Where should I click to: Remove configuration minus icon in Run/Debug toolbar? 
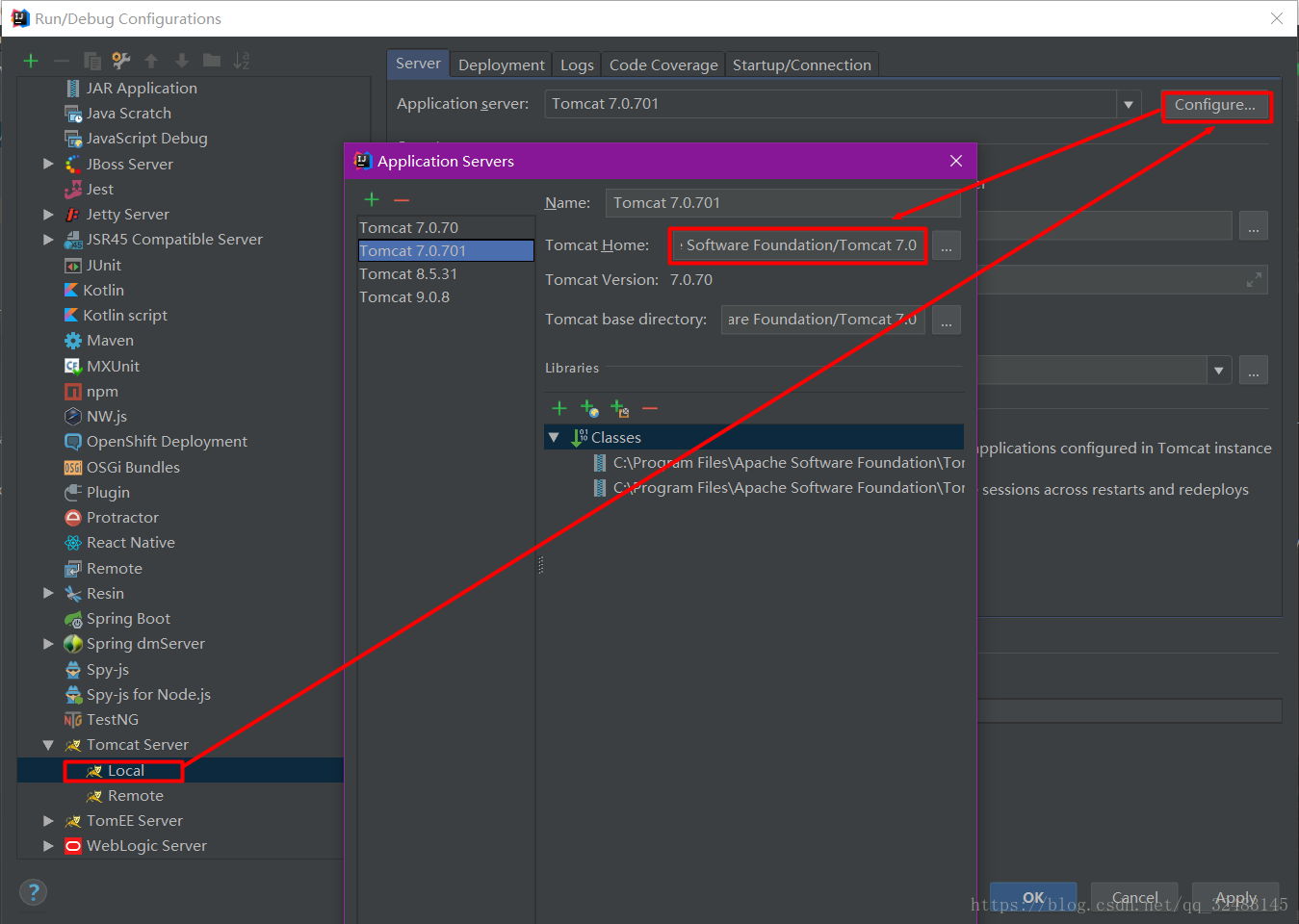pos(62,61)
